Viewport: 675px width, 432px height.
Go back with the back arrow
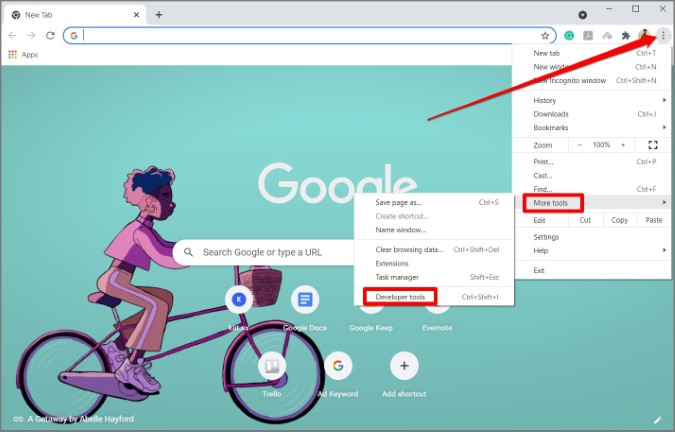12,35
